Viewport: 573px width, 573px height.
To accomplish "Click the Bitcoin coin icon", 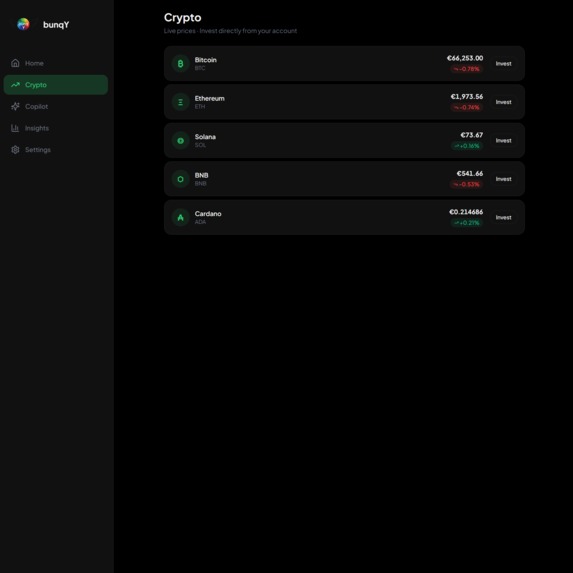I will click(x=180, y=64).
